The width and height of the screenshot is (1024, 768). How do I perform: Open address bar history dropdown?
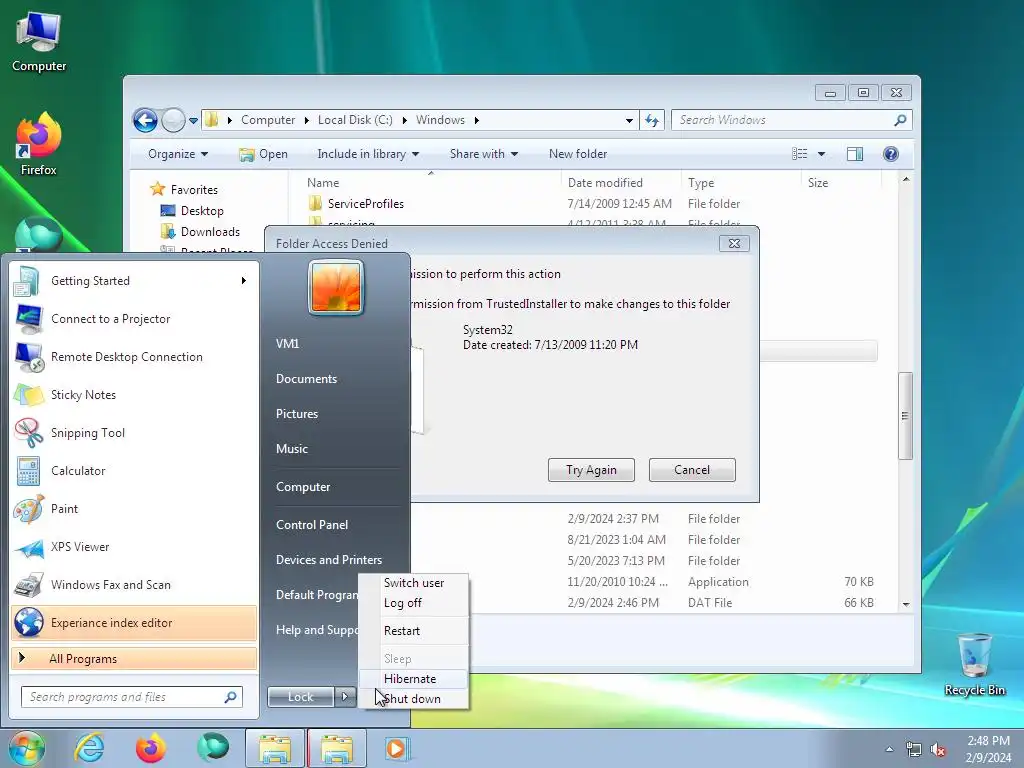point(629,120)
